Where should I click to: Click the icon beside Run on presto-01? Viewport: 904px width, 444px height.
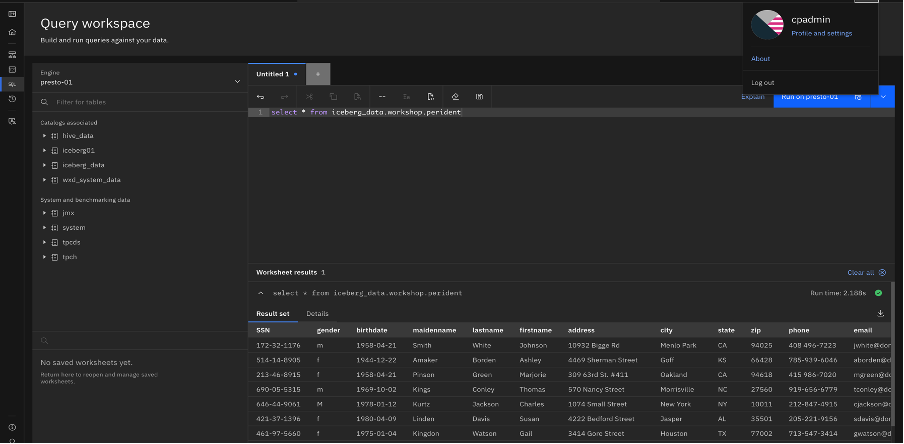pos(858,97)
